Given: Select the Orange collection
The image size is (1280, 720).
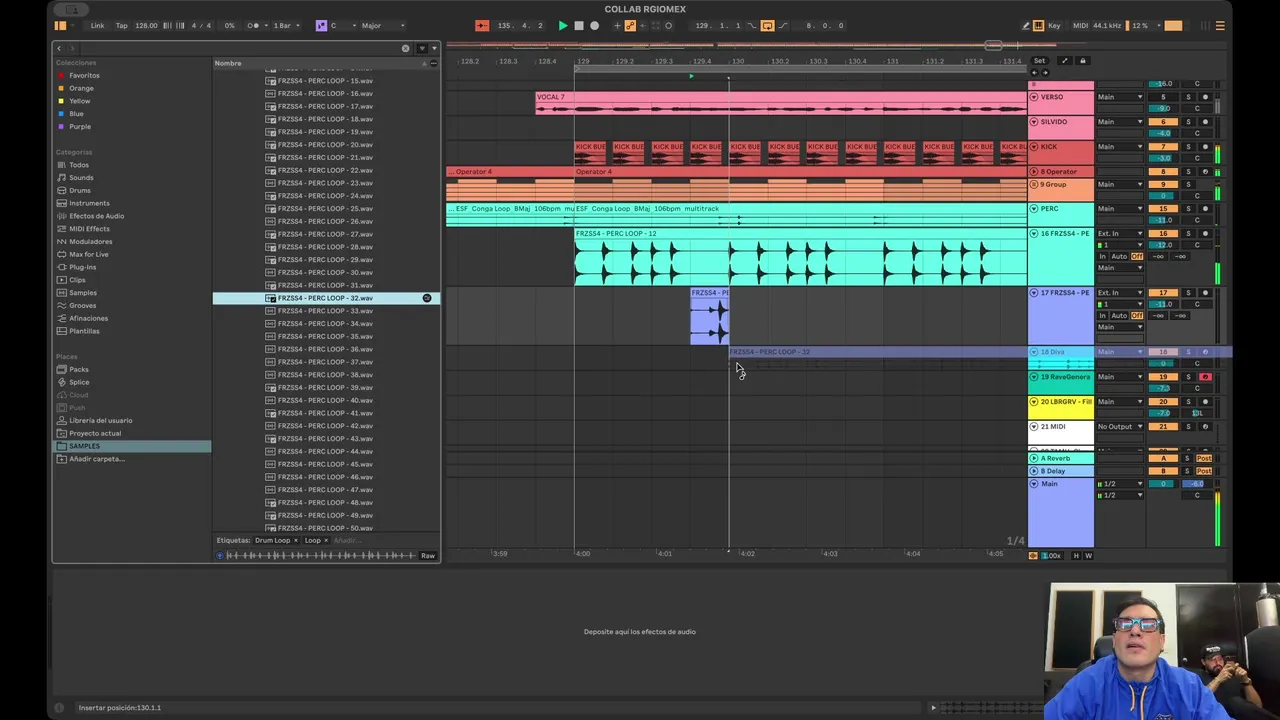Looking at the screenshot, I should point(81,88).
